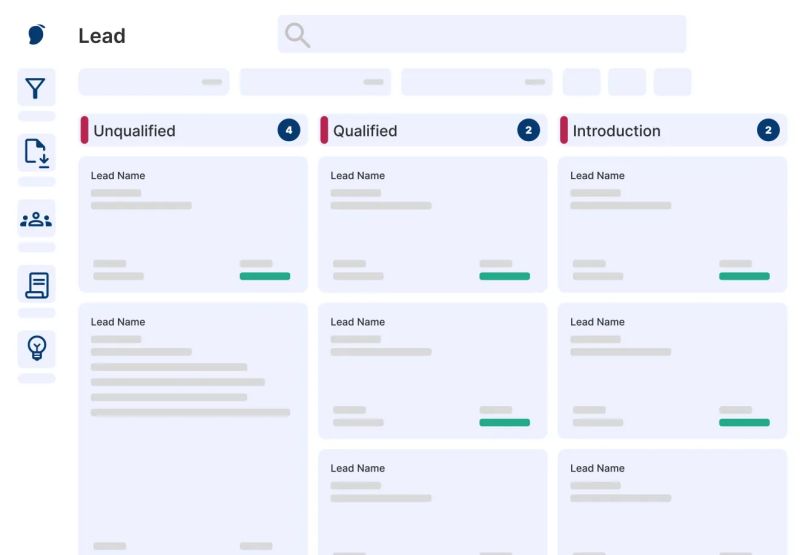
Task: Open first Lead Name card in Introduction
Action: click(x=672, y=224)
